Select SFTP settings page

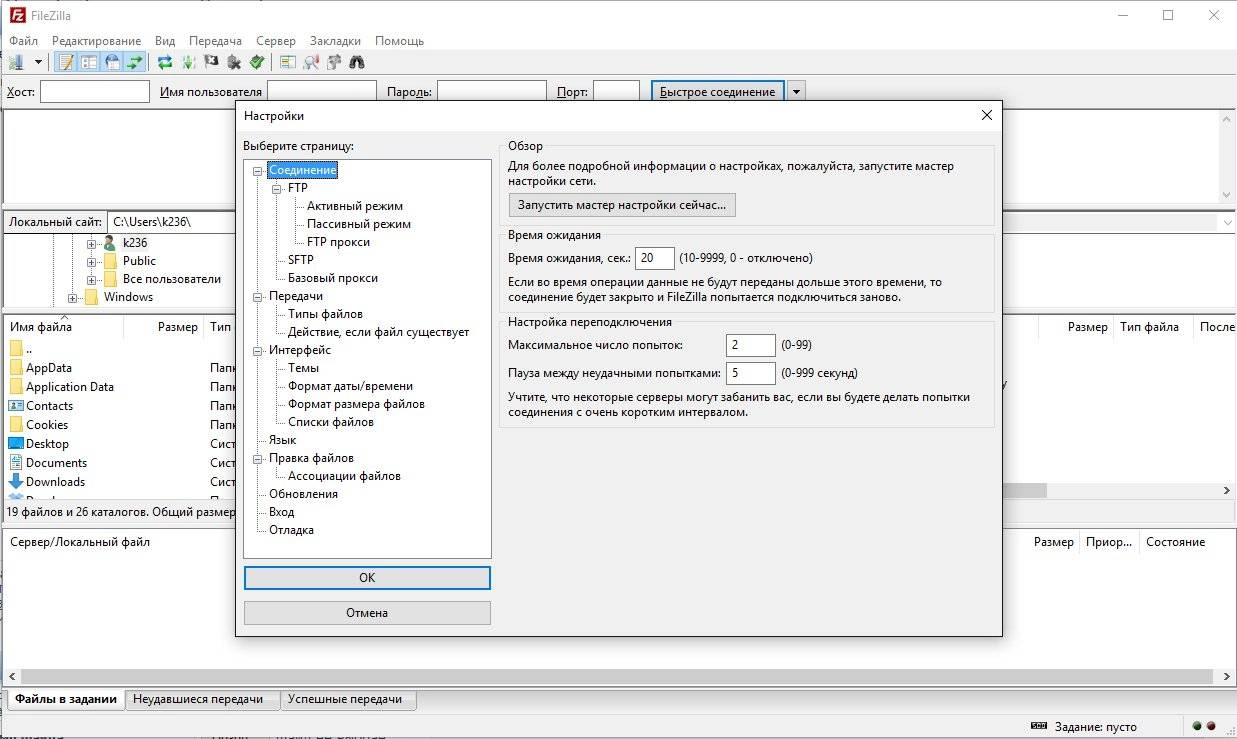point(301,260)
